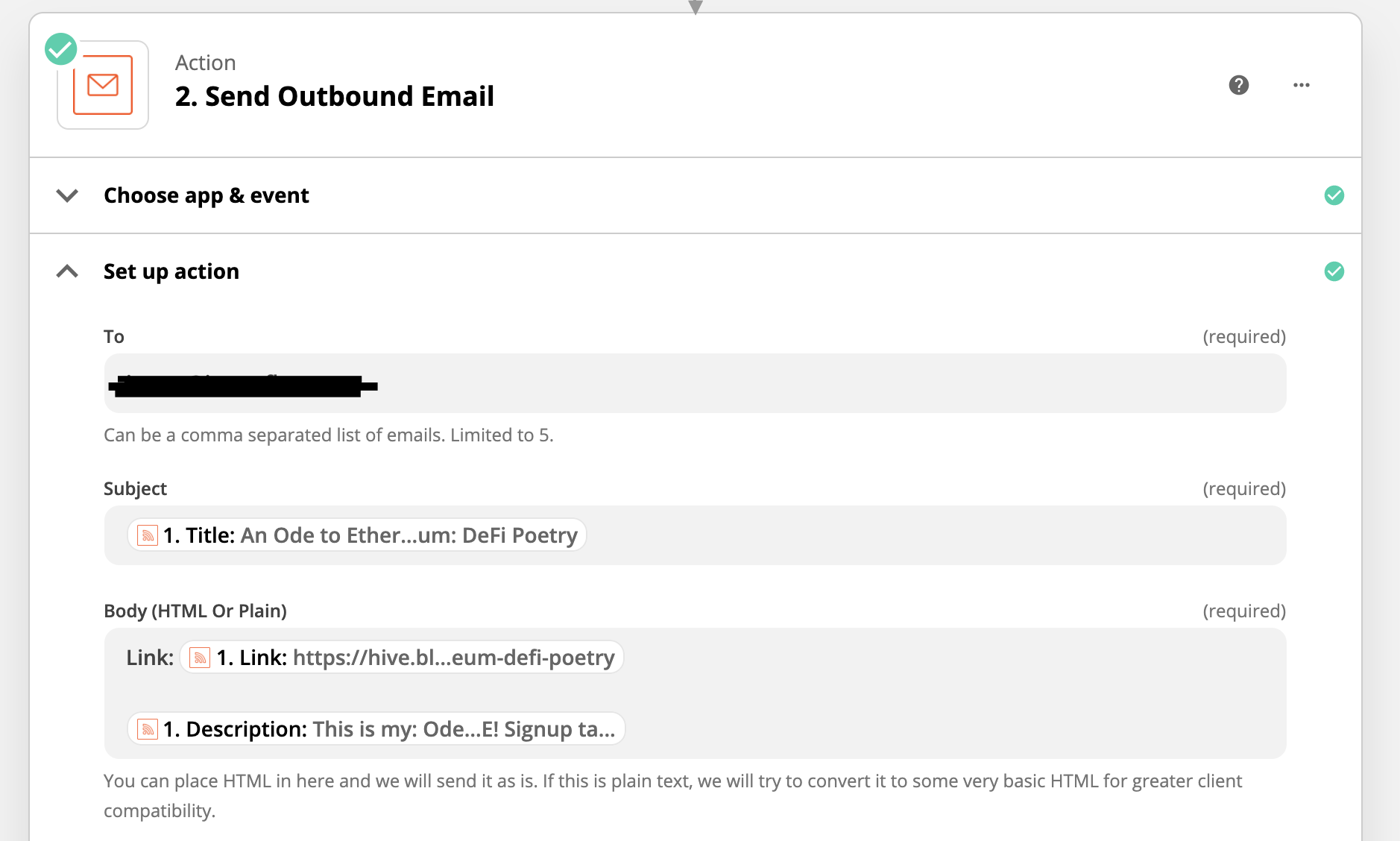Select the Title mapped field pill

357,535
